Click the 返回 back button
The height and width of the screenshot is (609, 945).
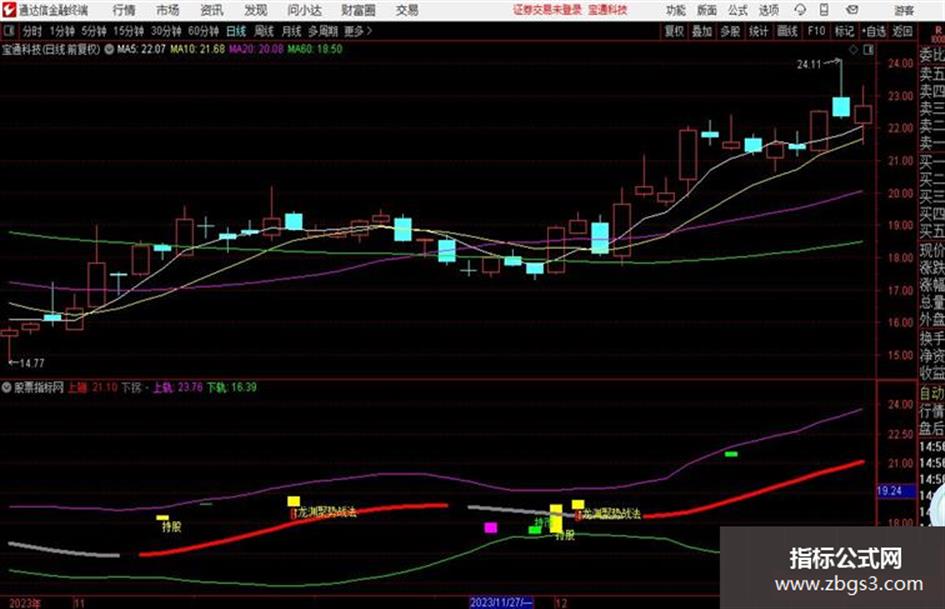pos(902,31)
